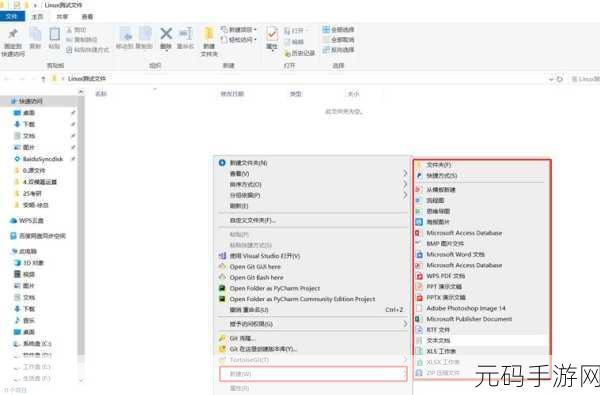Switch to the Share ribbon tab
600x395 pixels.
(x=62, y=16)
